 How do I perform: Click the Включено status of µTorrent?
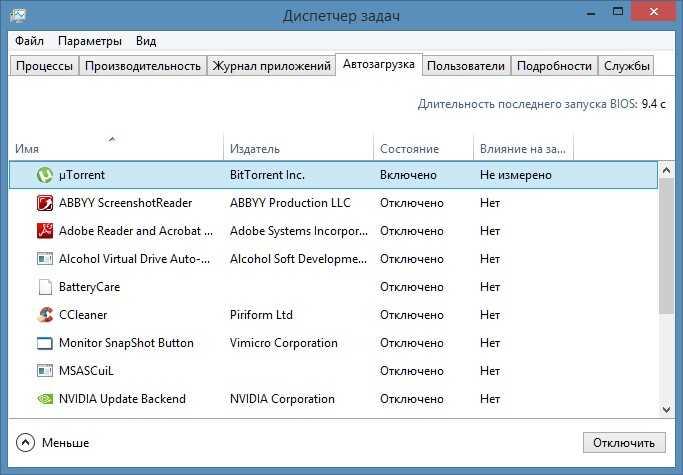coord(408,175)
